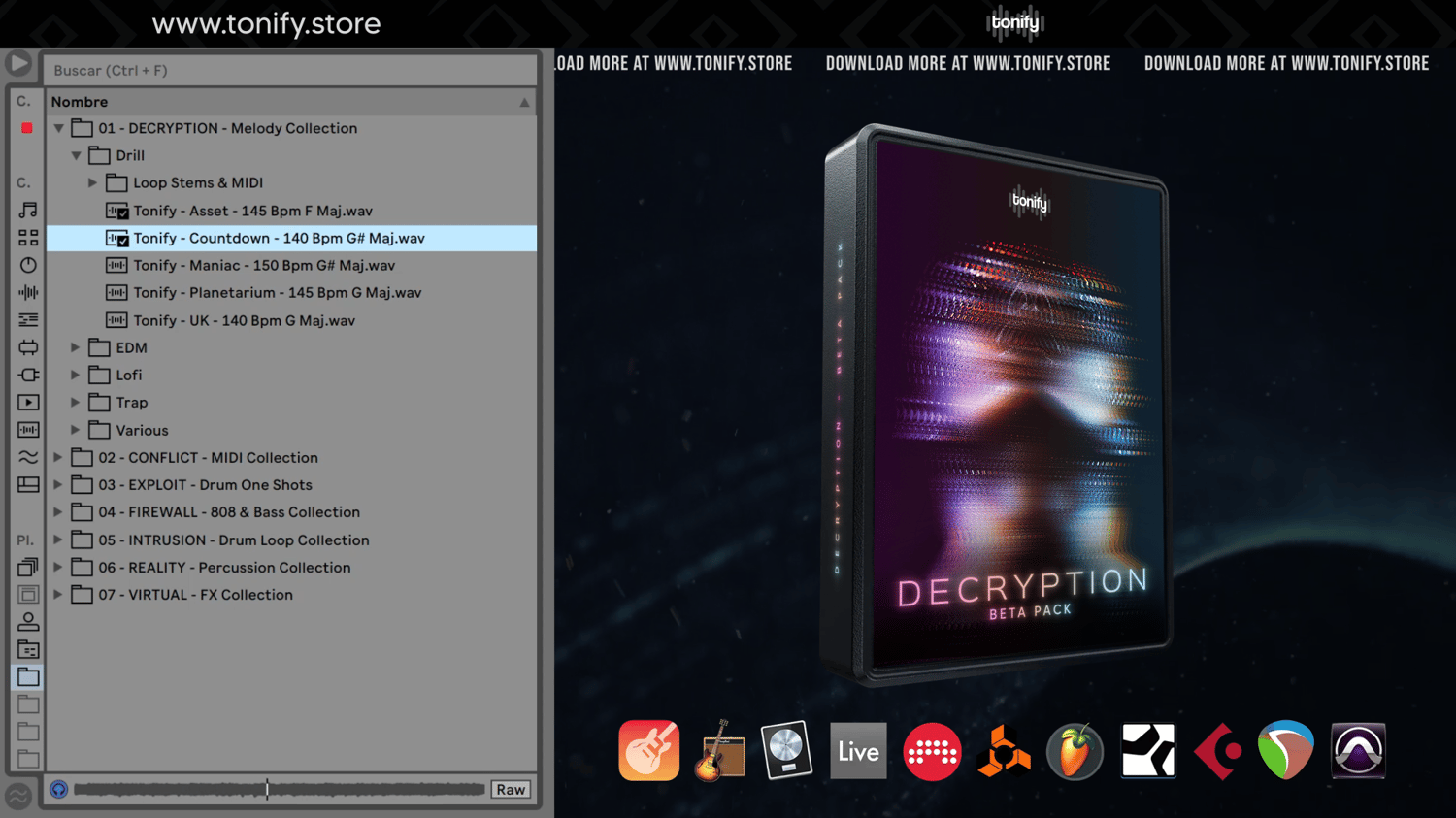Click the FL Studio fruit icon
The width and height of the screenshot is (1456, 818).
1075,751
